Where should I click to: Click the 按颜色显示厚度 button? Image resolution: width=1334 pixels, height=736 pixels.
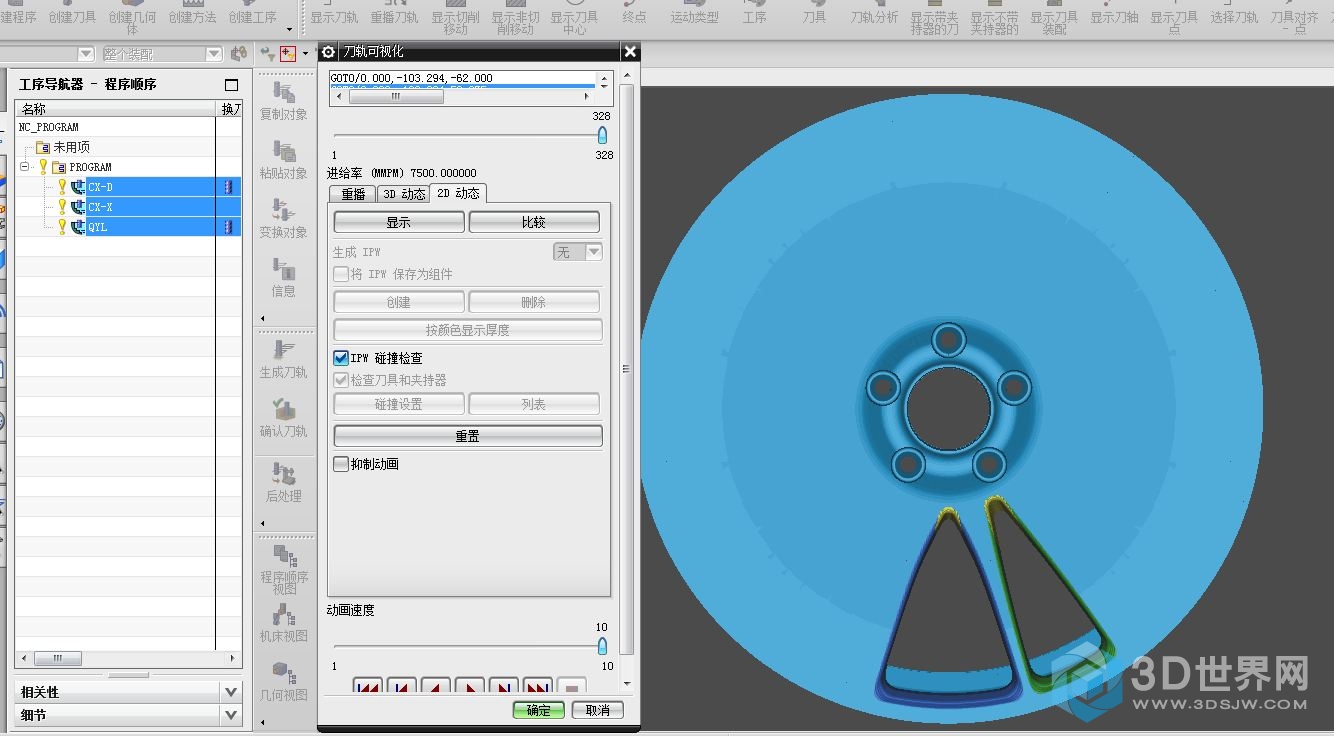[468, 330]
